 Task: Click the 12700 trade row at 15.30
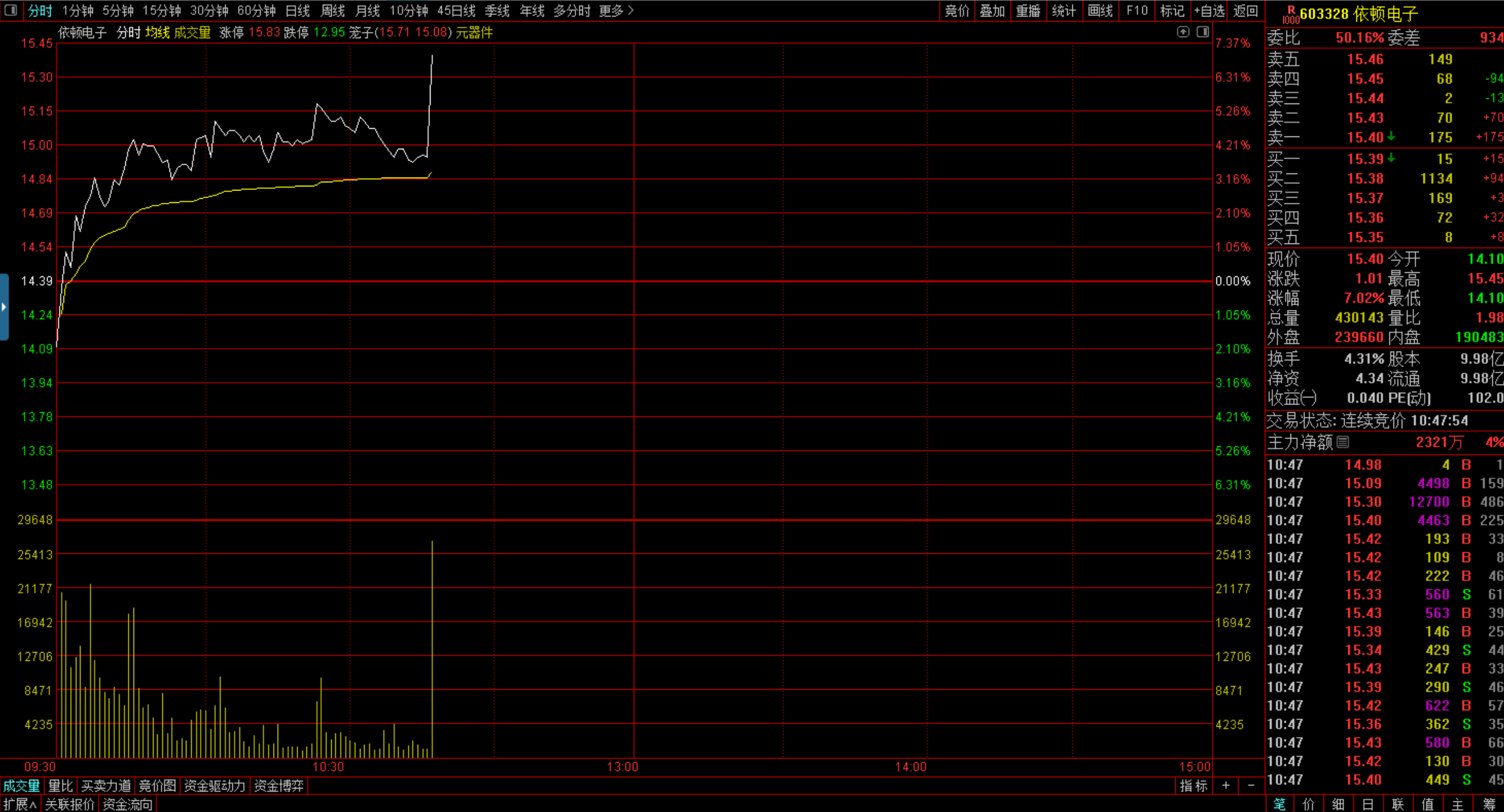[x=1384, y=502]
